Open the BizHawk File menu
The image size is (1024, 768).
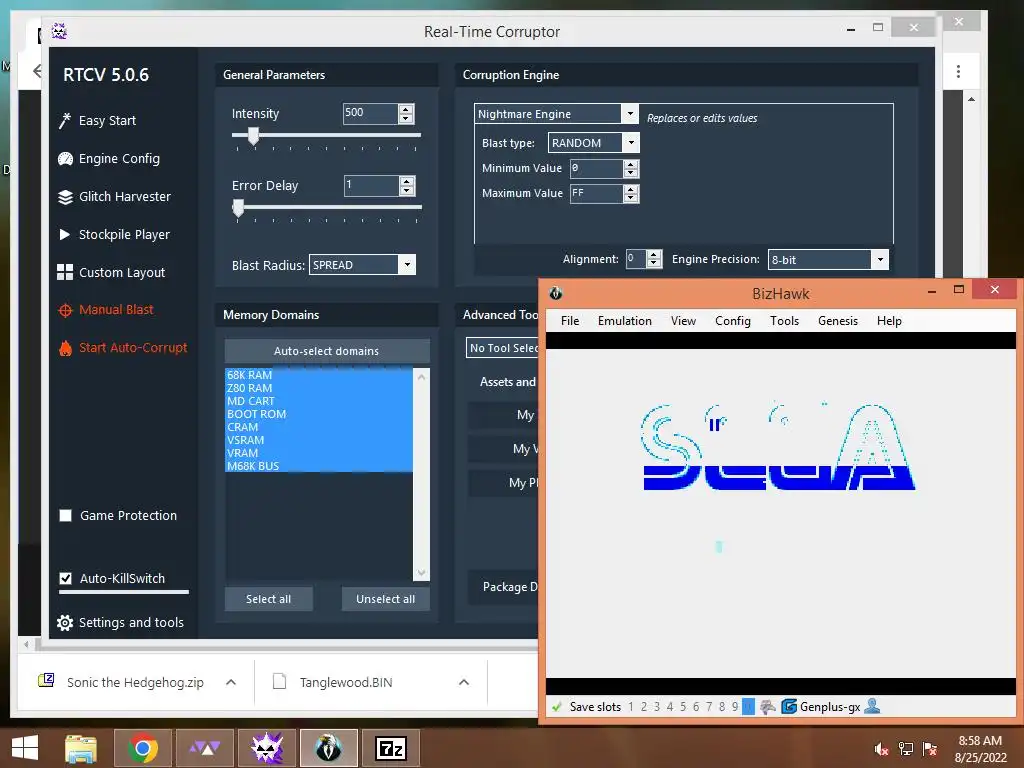pos(570,321)
